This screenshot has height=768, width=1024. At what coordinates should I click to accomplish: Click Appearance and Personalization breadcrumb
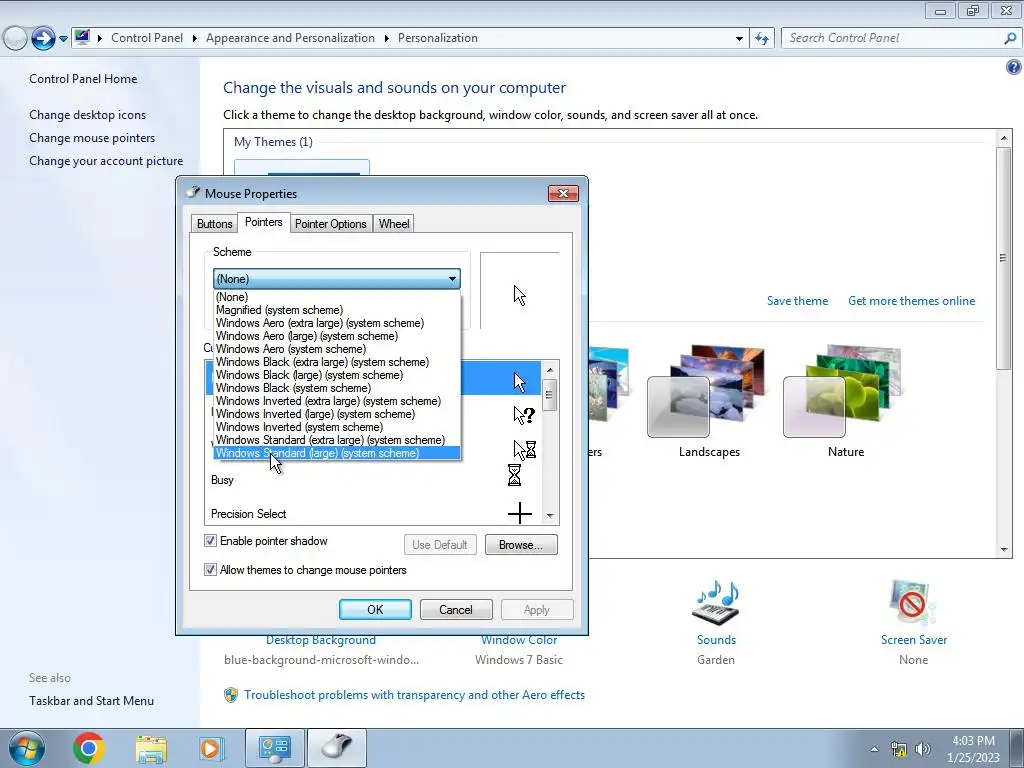[x=290, y=38]
